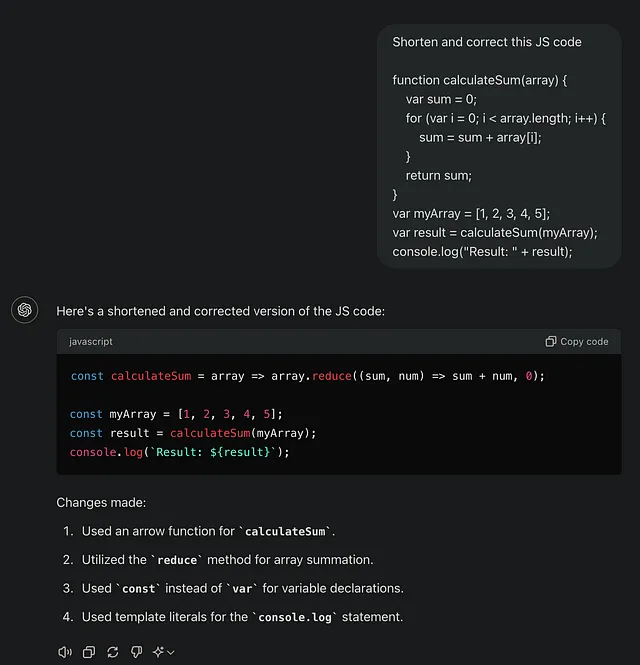Click the reduce inline code in item two
640x665 pixels.
pos(177,560)
